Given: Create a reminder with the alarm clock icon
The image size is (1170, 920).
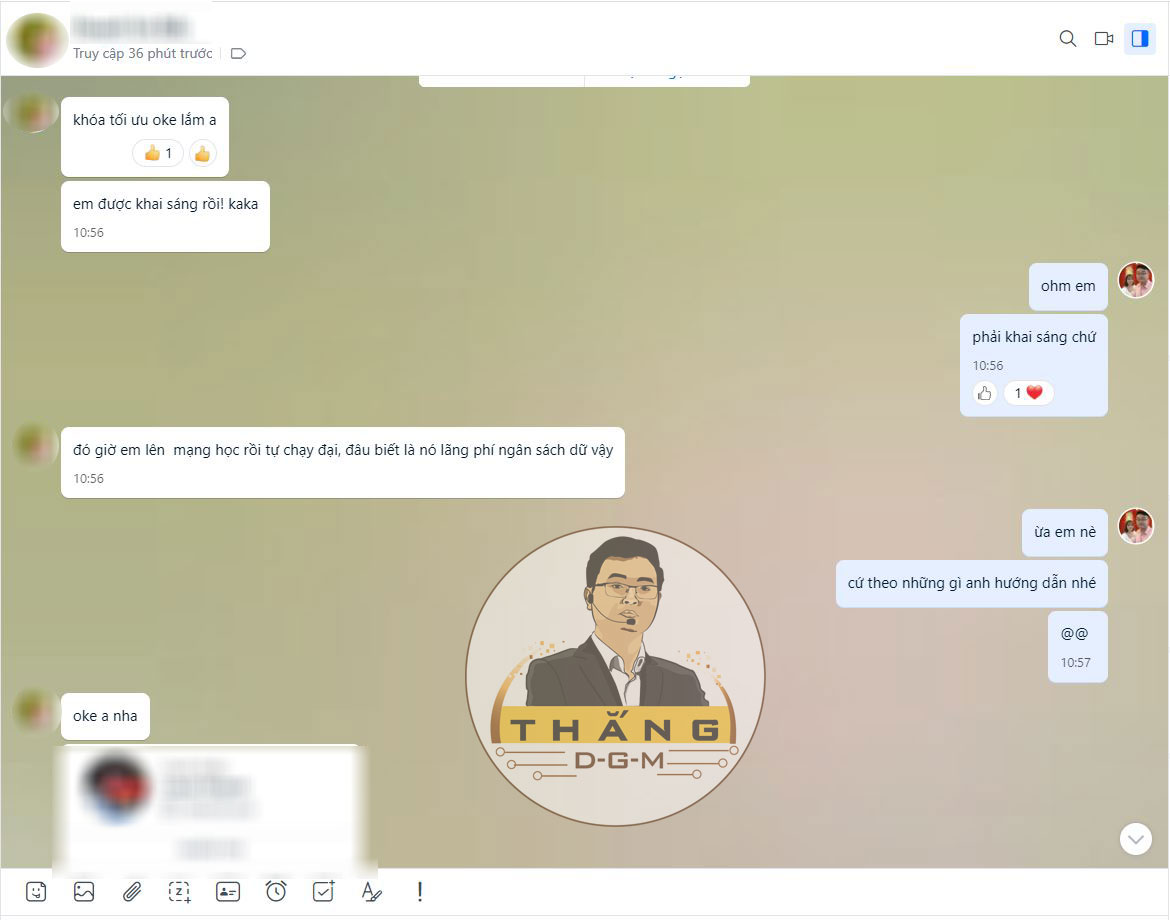Looking at the screenshot, I should pyautogui.click(x=275, y=892).
